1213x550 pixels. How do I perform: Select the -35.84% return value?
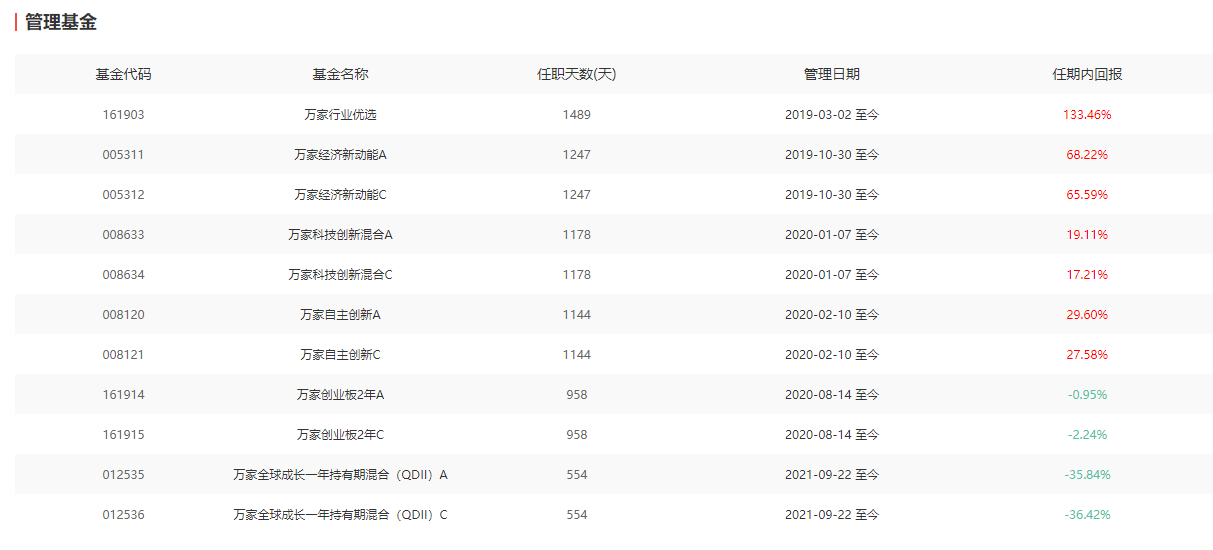[x=1087, y=475]
